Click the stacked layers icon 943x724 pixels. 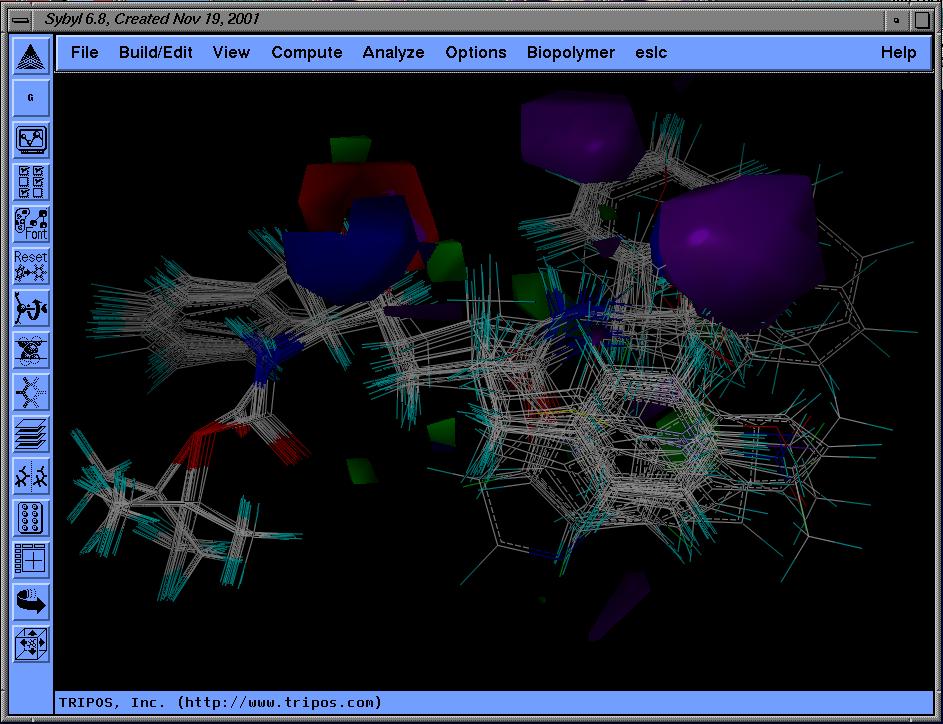31,434
